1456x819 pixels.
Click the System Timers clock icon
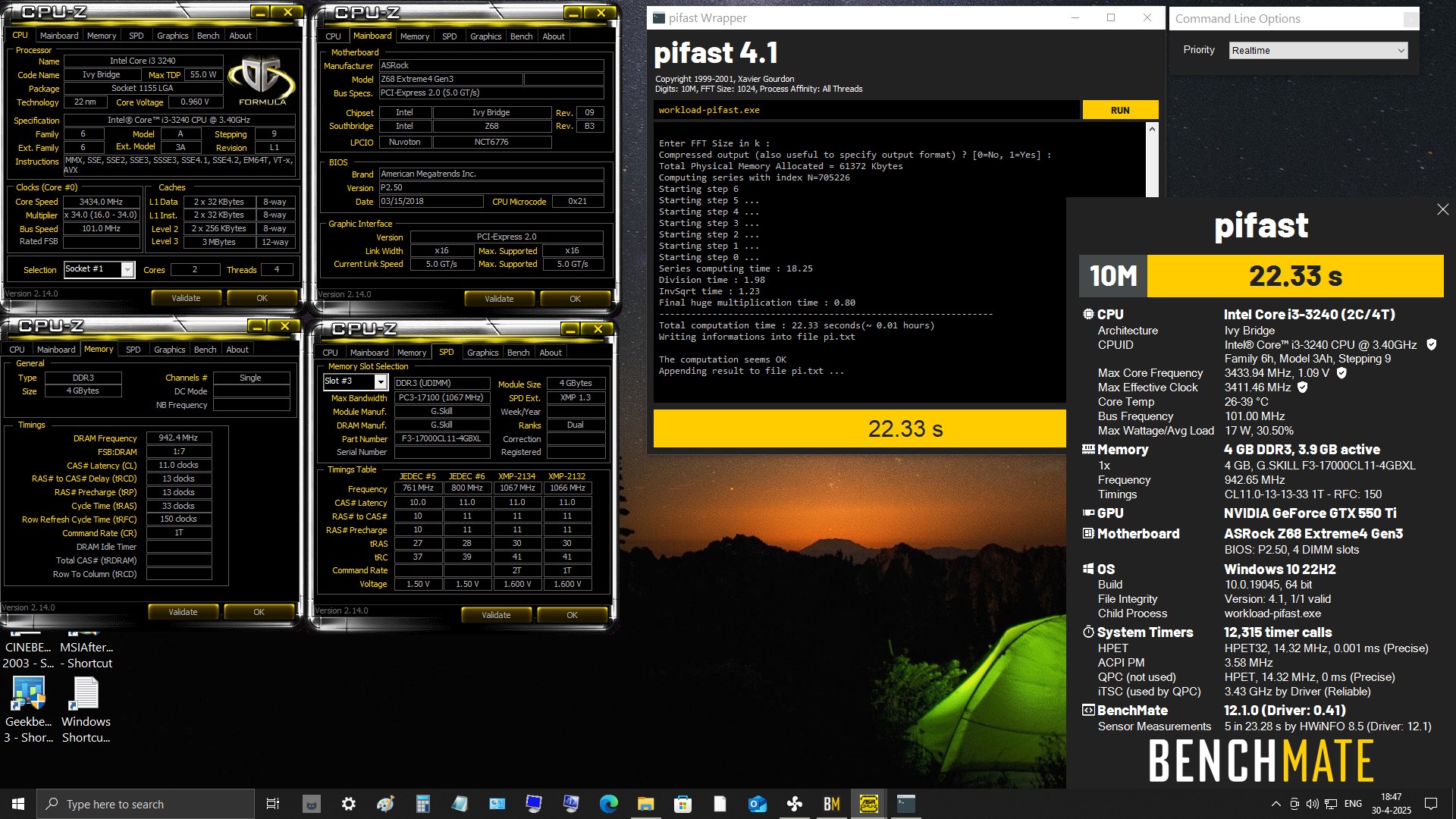pyautogui.click(x=1088, y=632)
